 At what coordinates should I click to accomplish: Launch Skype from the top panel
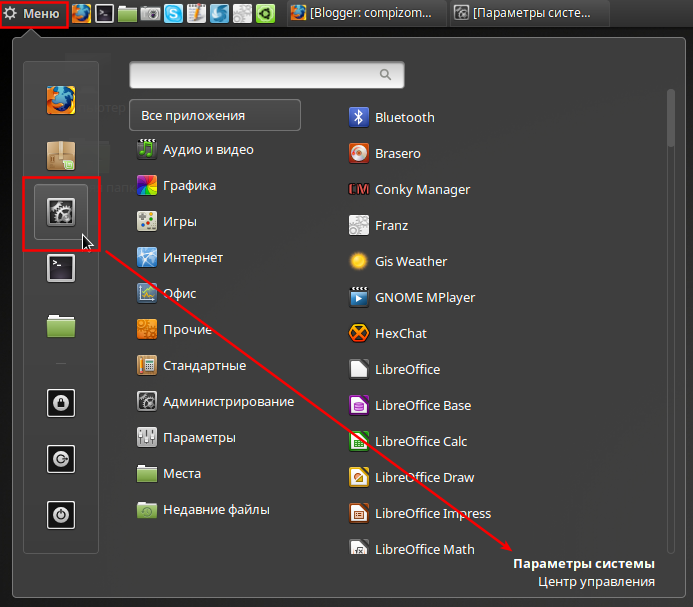tap(173, 13)
